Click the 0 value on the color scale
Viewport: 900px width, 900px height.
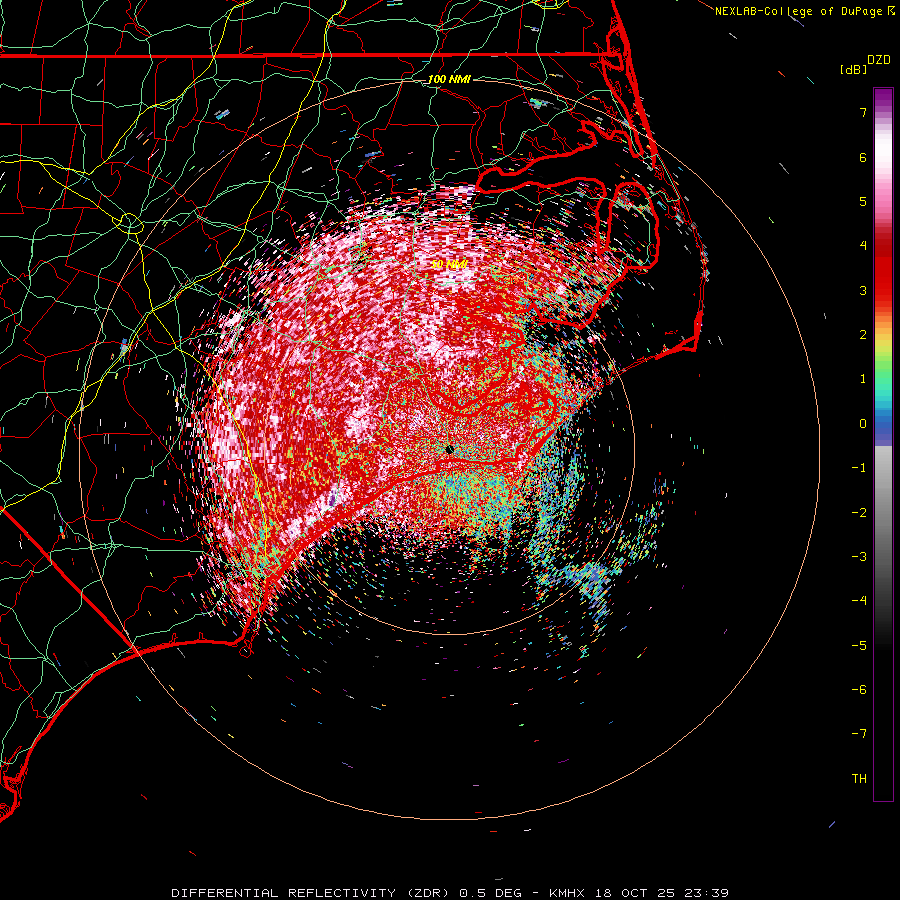click(x=863, y=424)
